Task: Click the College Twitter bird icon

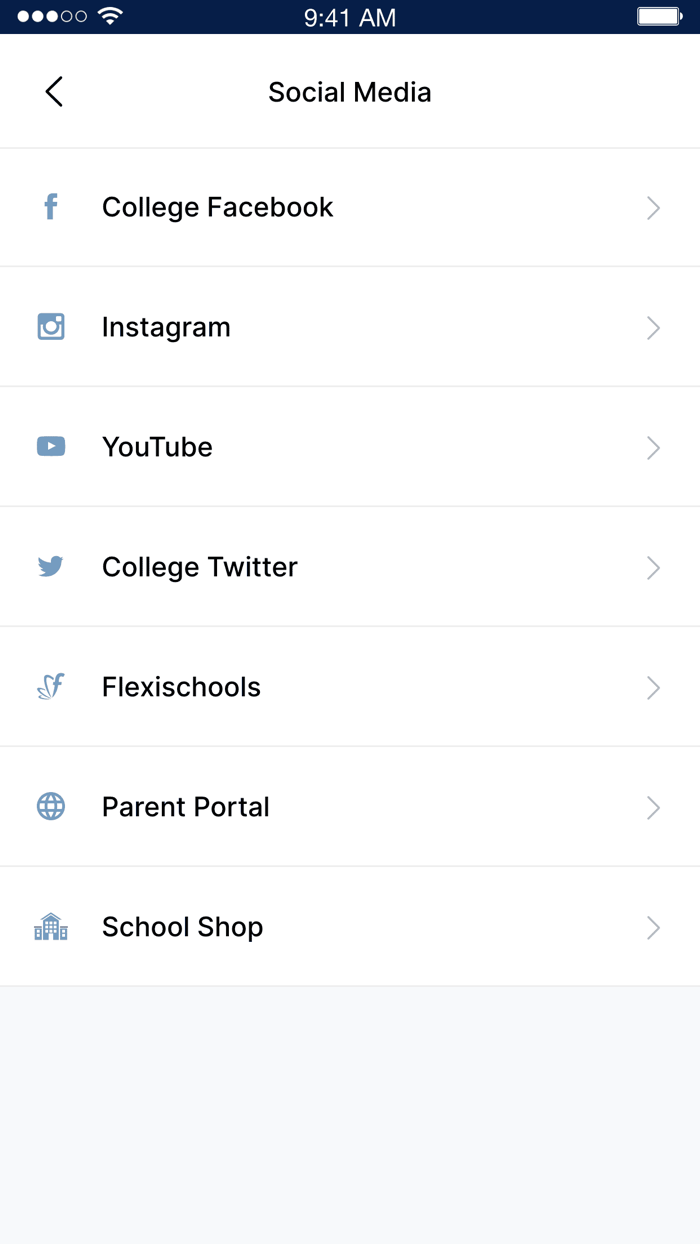Action: pyautogui.click(x=50, y=567)
